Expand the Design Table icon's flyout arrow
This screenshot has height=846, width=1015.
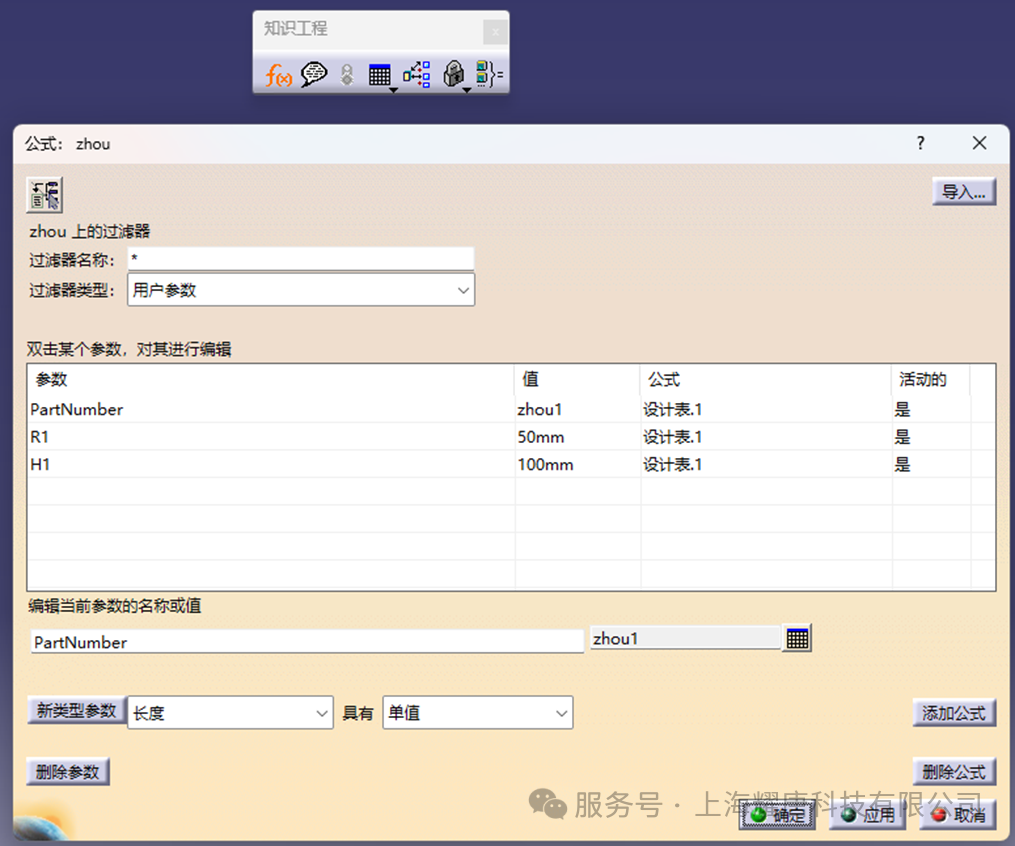point(393,90)
